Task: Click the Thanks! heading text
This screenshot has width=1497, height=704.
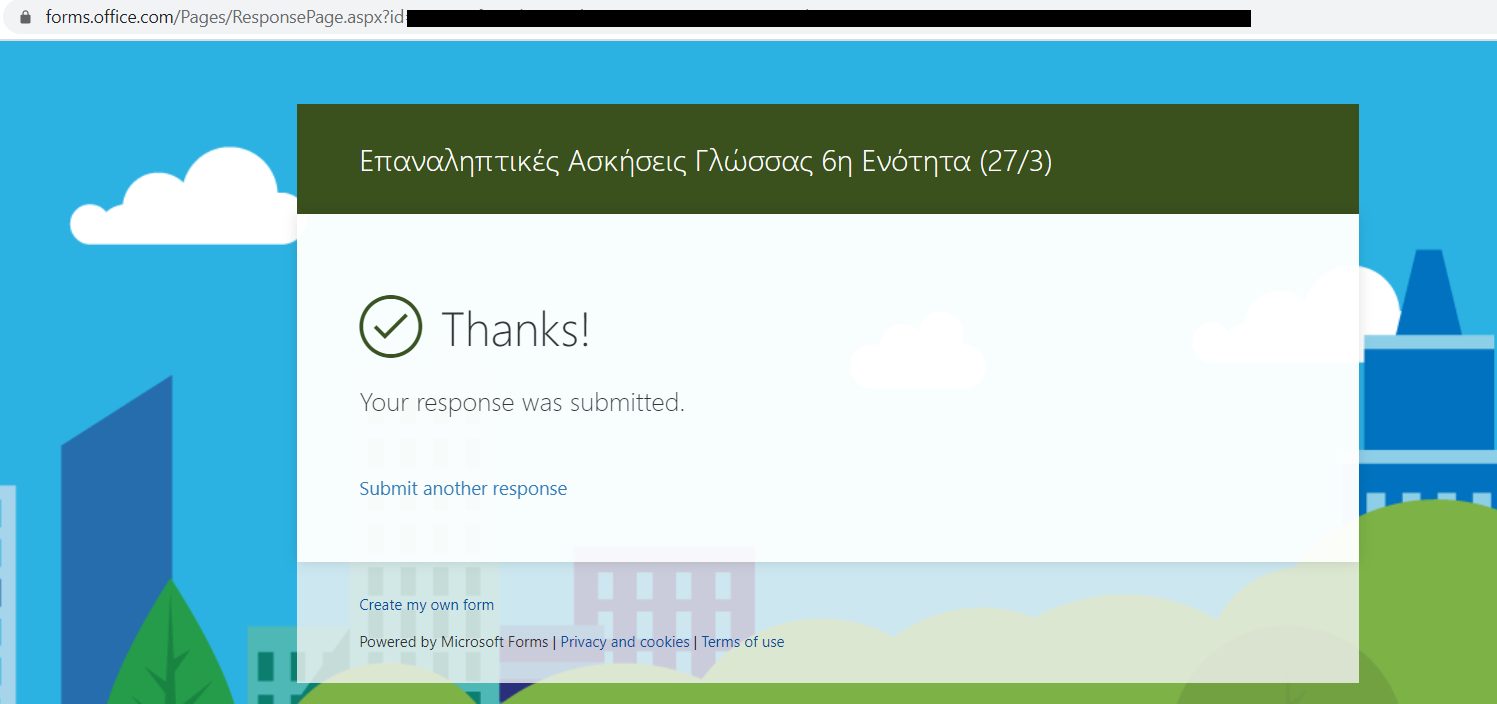Action: pyautogui.click(x=516, y=329)
